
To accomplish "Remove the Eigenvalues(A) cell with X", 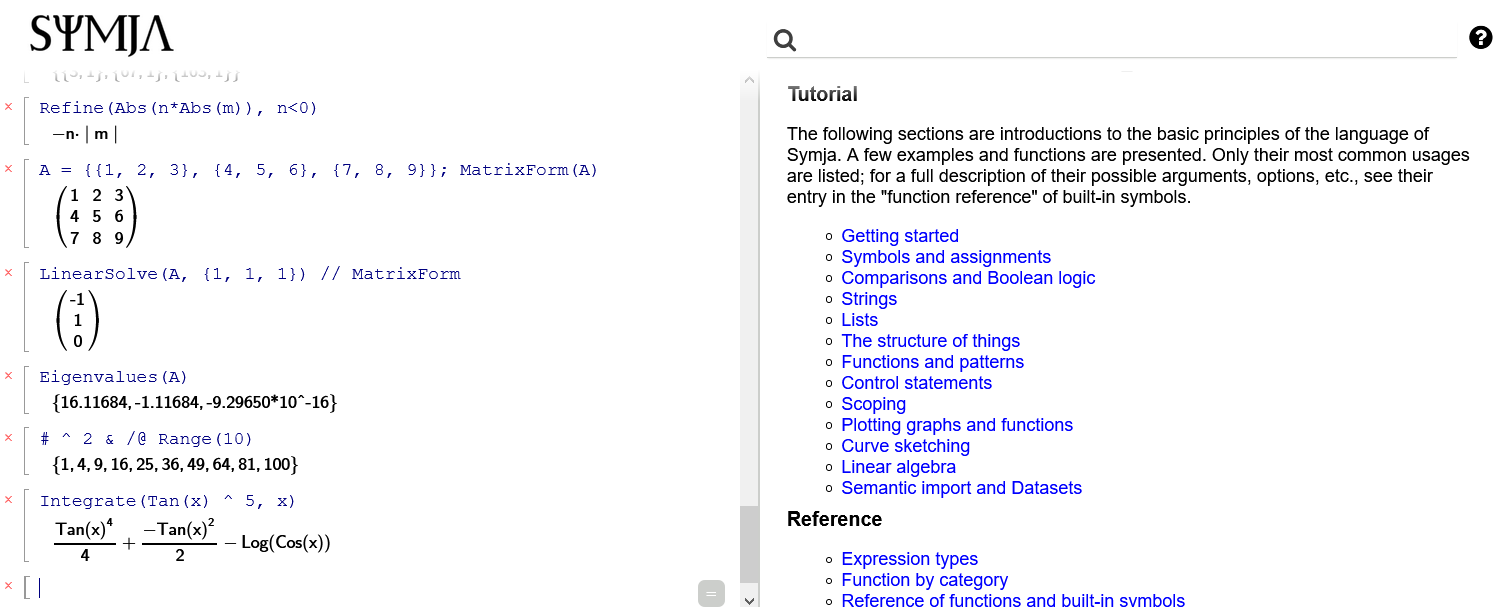I will [9, 376].
